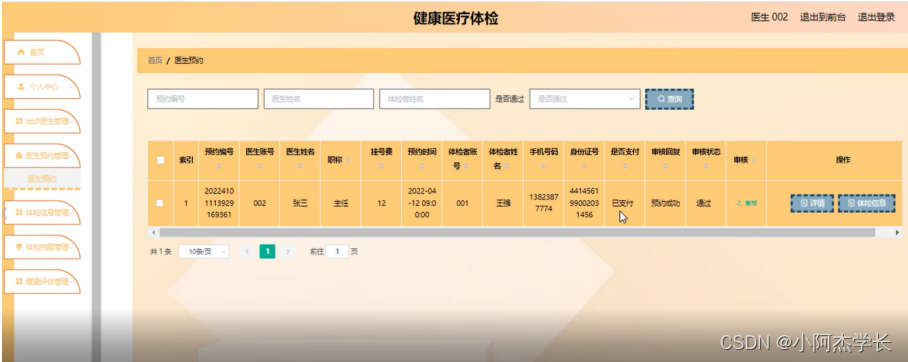
Task: Open 体检信息 for the appointment row
Action: tap(866, 203)
